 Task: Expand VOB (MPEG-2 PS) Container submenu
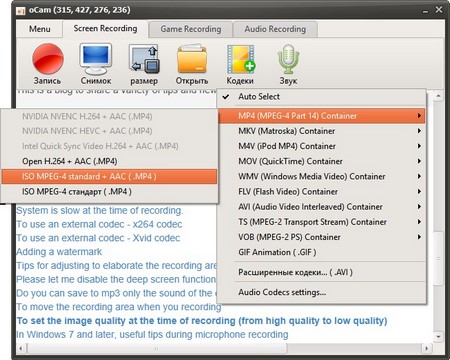[321, 237]
